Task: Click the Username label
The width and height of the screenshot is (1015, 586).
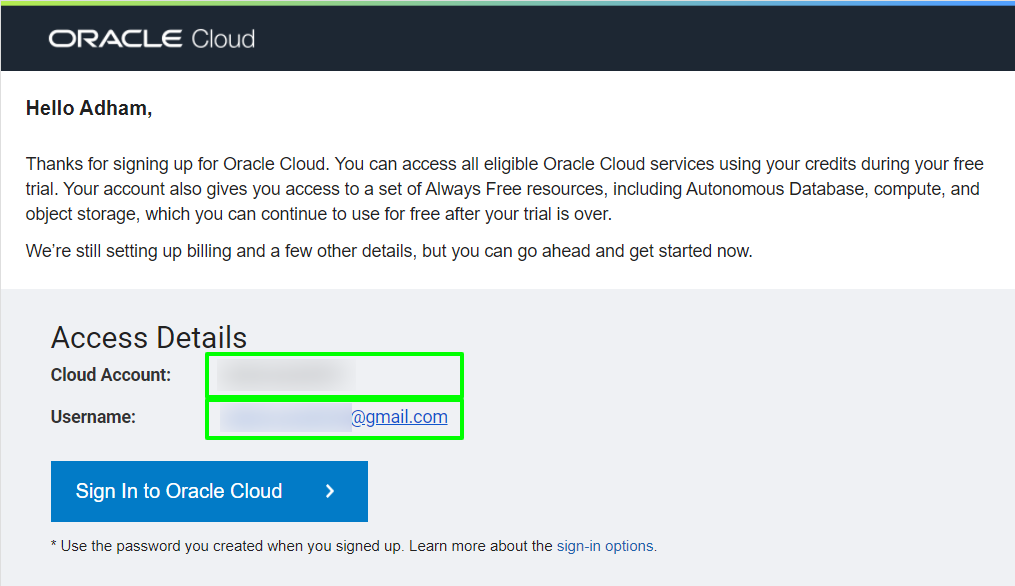Action: (93, 417)
